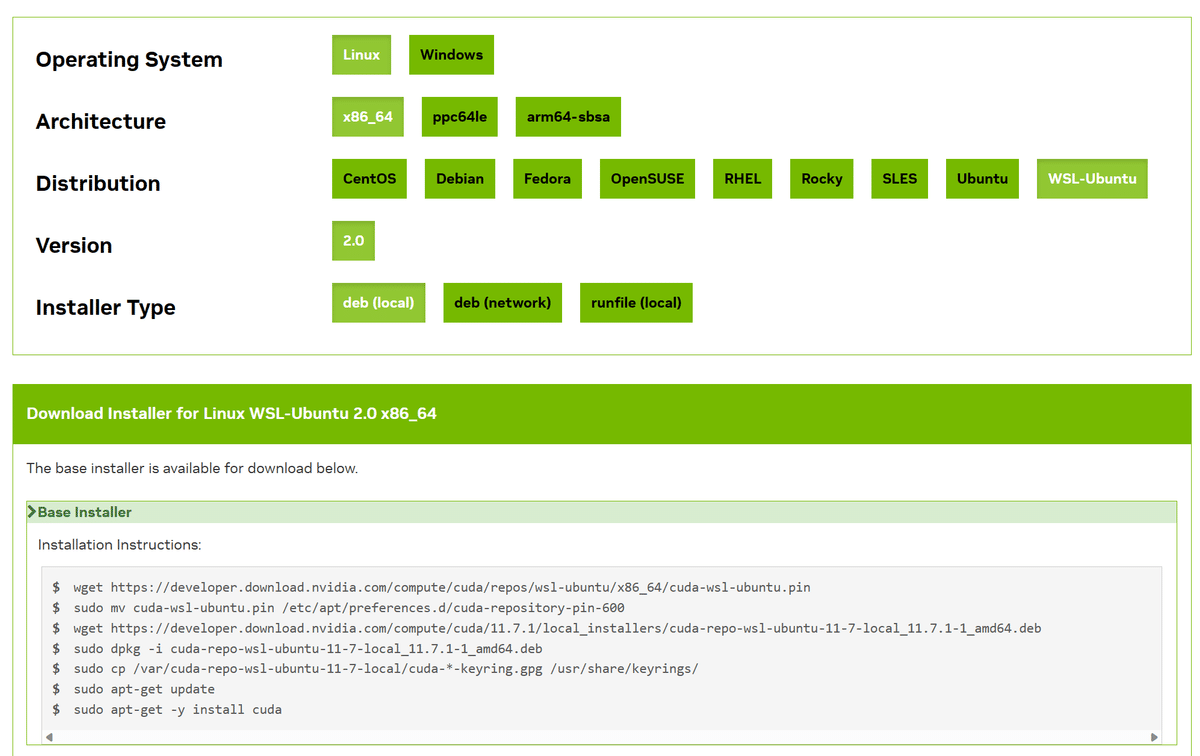Click the Operating System label
Image resolution: width=1200 pixels, height=756 pixels.
pos(129,60)
